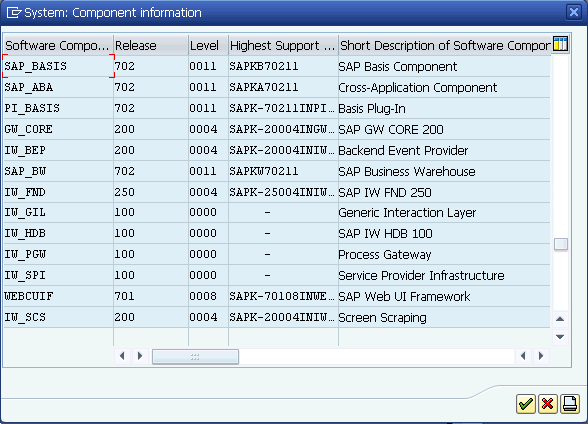
Task: Select the PI_BASIS component cell
Action: 58,108
